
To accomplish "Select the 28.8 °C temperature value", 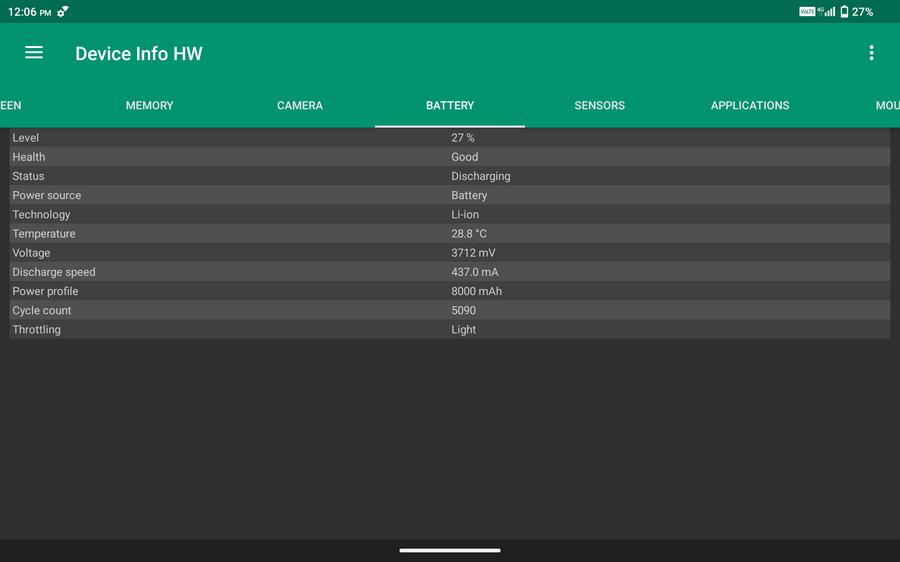I will [x=469, y=234].
